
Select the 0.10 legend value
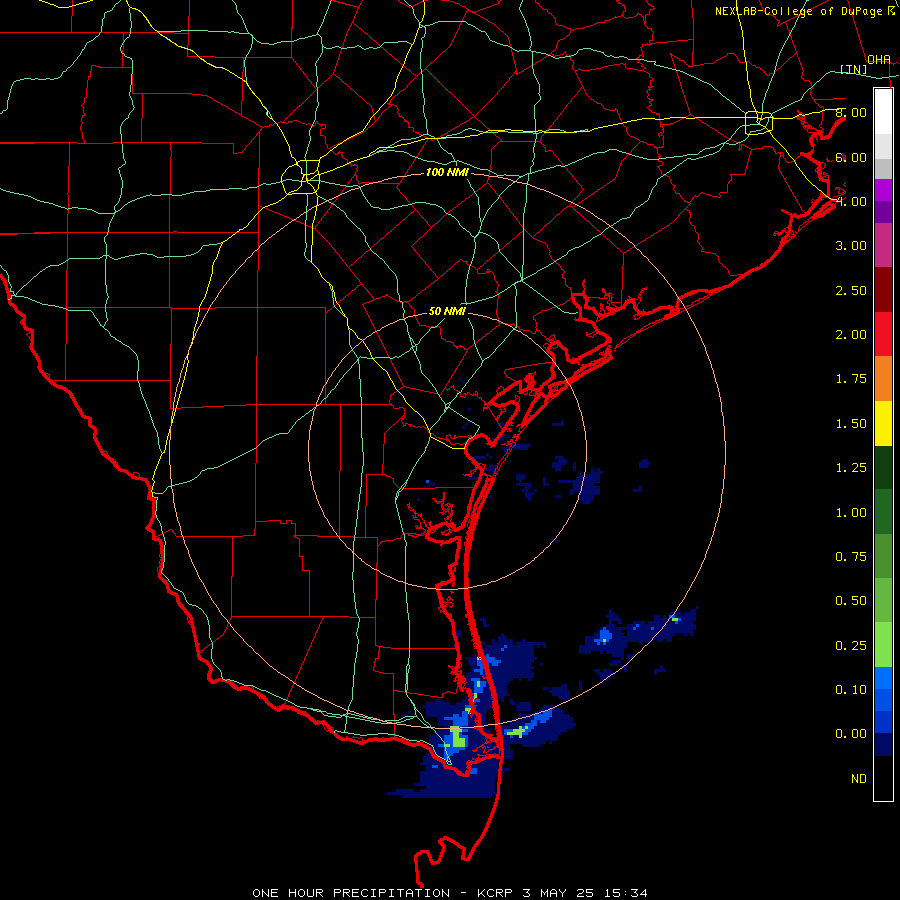tap(851, 690)
